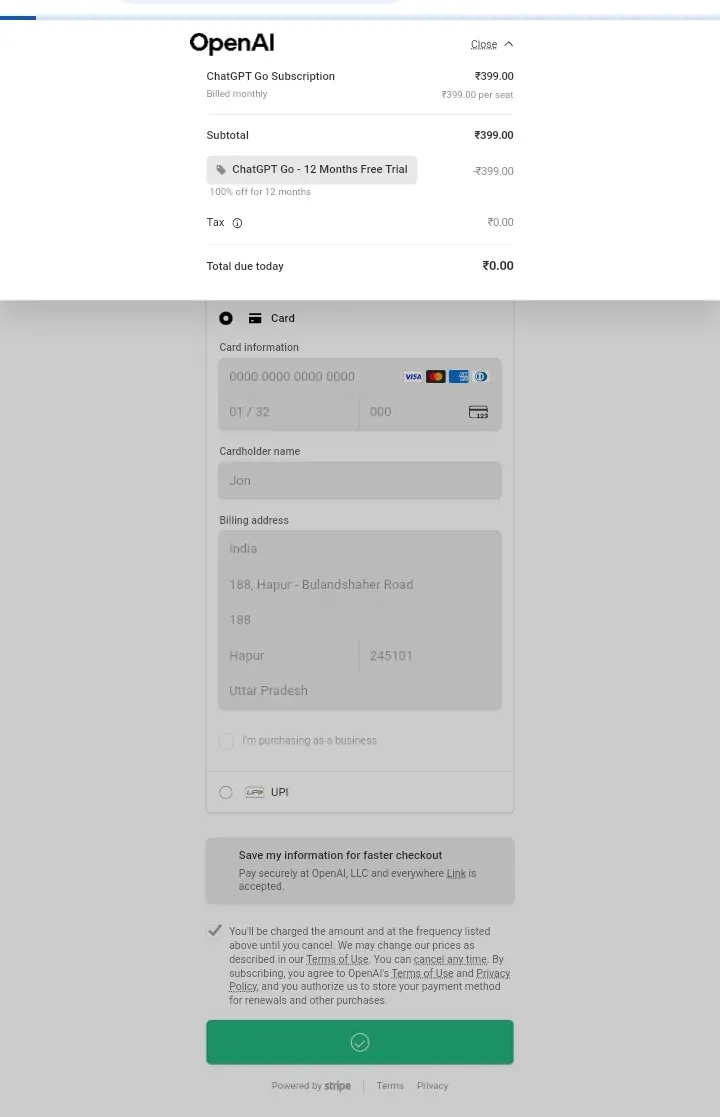
Task: Toggle the subscription terms agreement checkbox
Action: point(214,930)
